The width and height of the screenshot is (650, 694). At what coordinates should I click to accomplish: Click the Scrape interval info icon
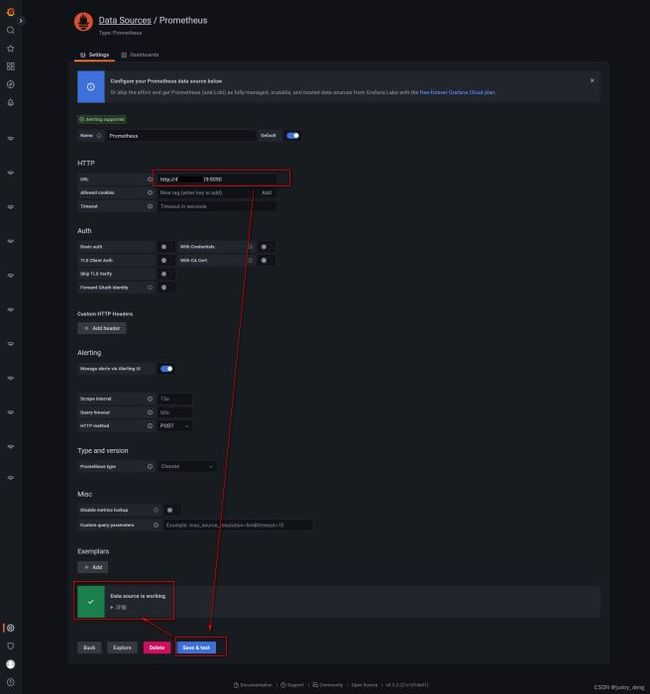tap(150, 399)
